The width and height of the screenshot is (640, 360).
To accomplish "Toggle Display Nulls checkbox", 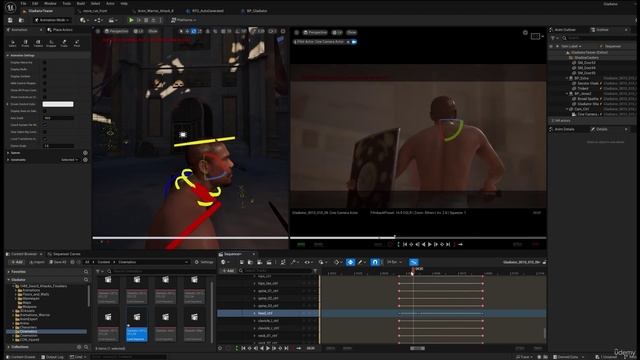I will pos(44,69).
